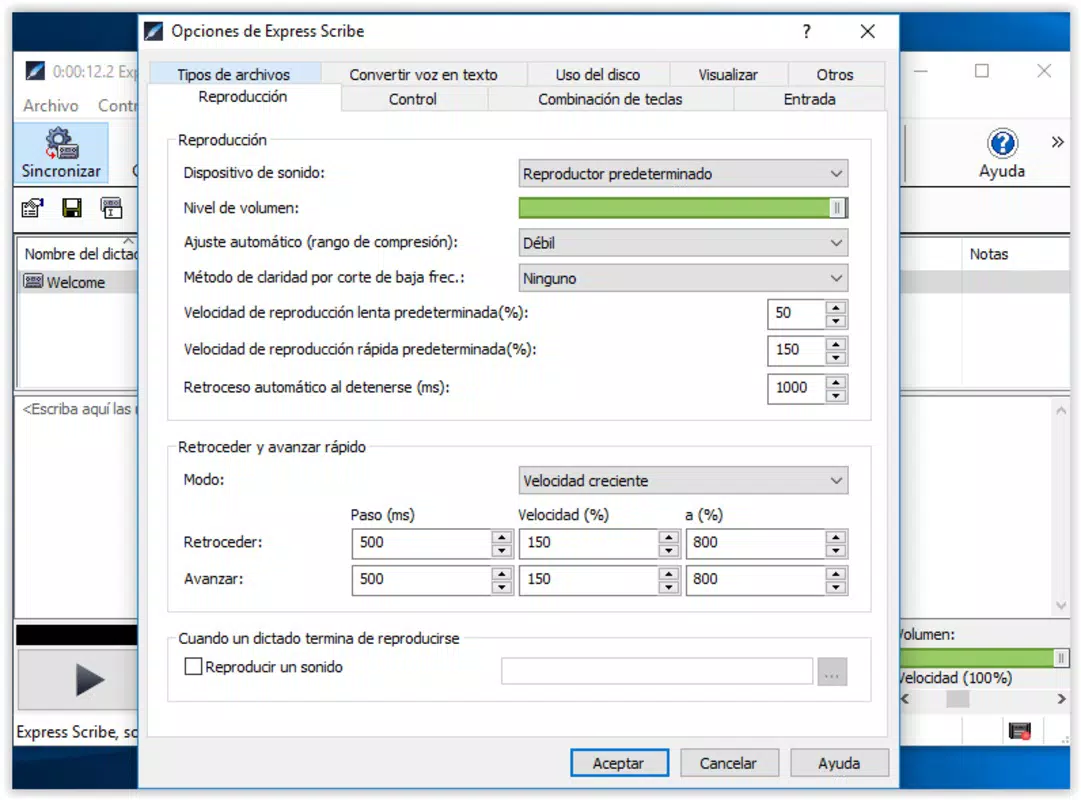Click the Retroceder Velocidad 150 field
Screen dimensions: 1081x800
[x=589, y=543]
